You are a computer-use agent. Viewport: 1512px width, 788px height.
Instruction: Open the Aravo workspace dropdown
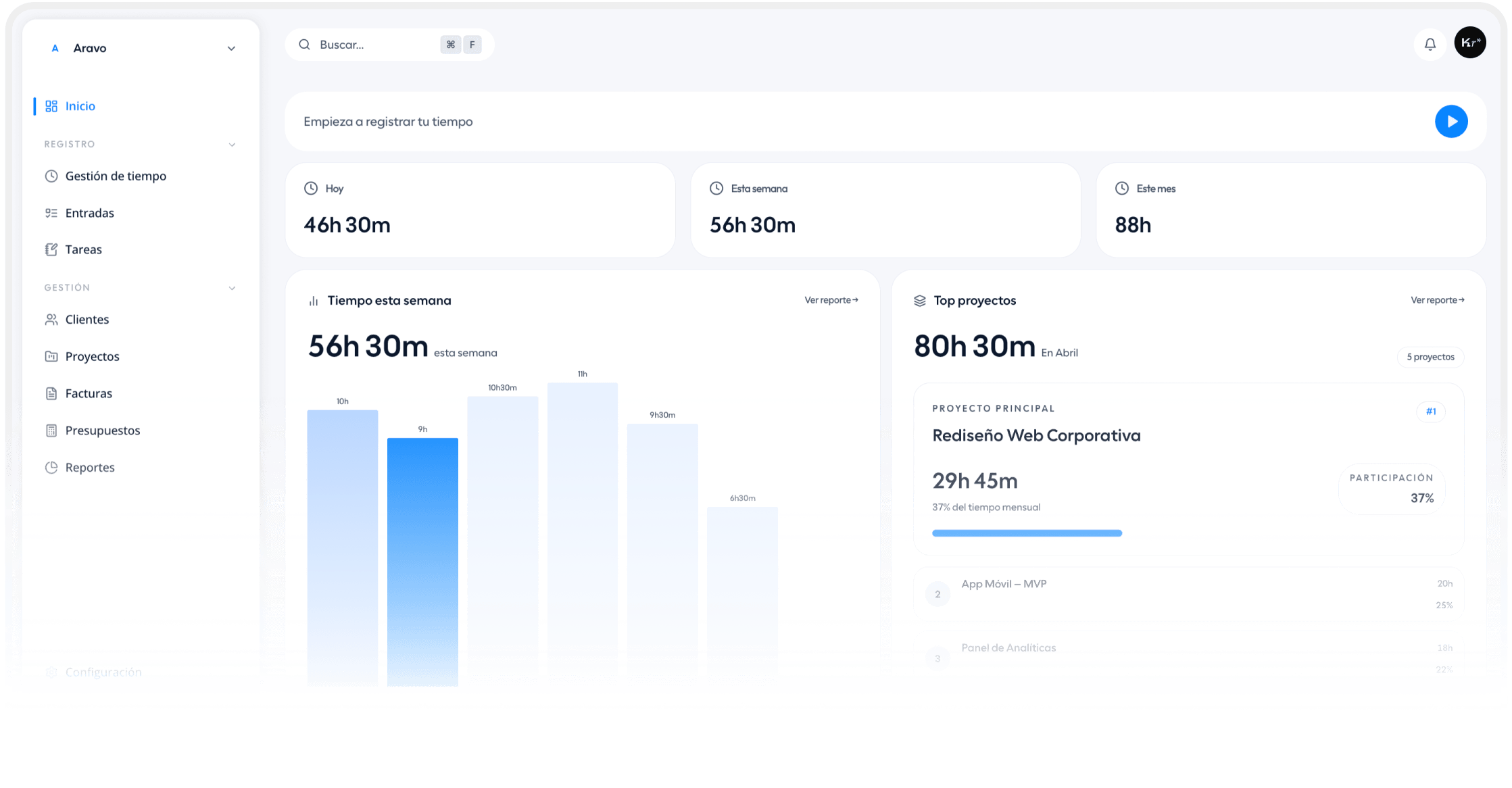point(230,48)
